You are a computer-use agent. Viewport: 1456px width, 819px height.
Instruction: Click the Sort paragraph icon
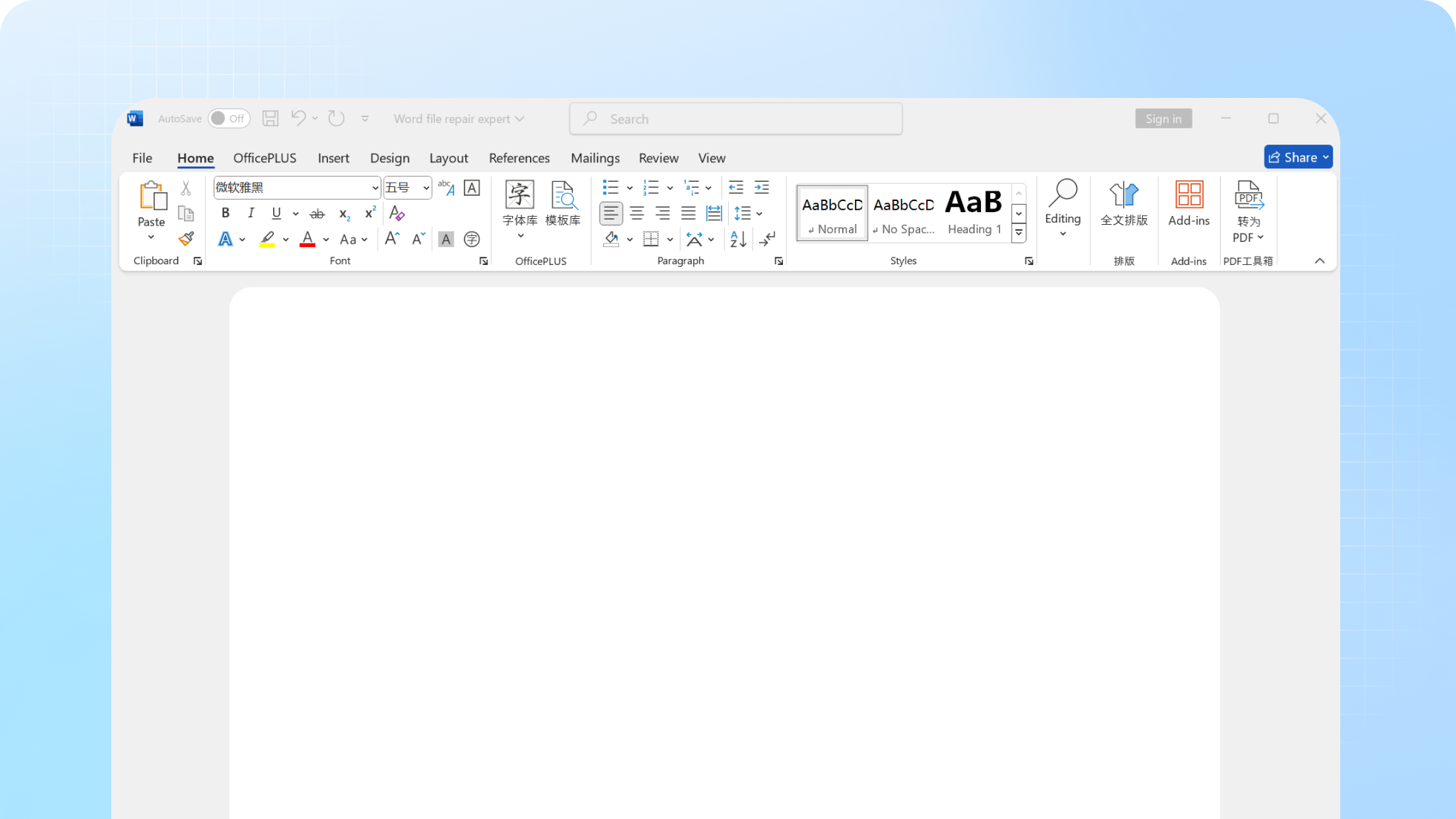[738, 239]
